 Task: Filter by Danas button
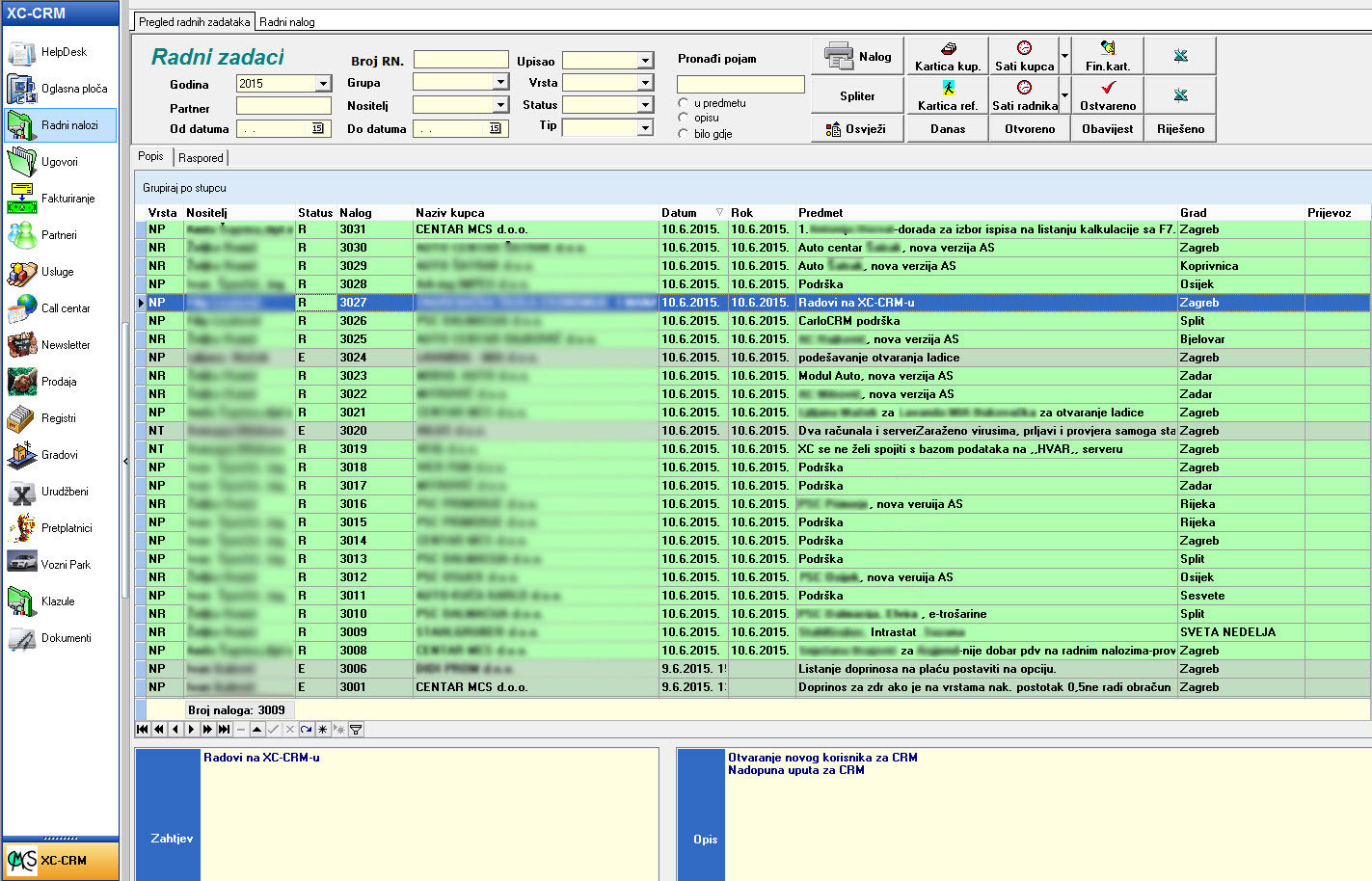point(948,128)
